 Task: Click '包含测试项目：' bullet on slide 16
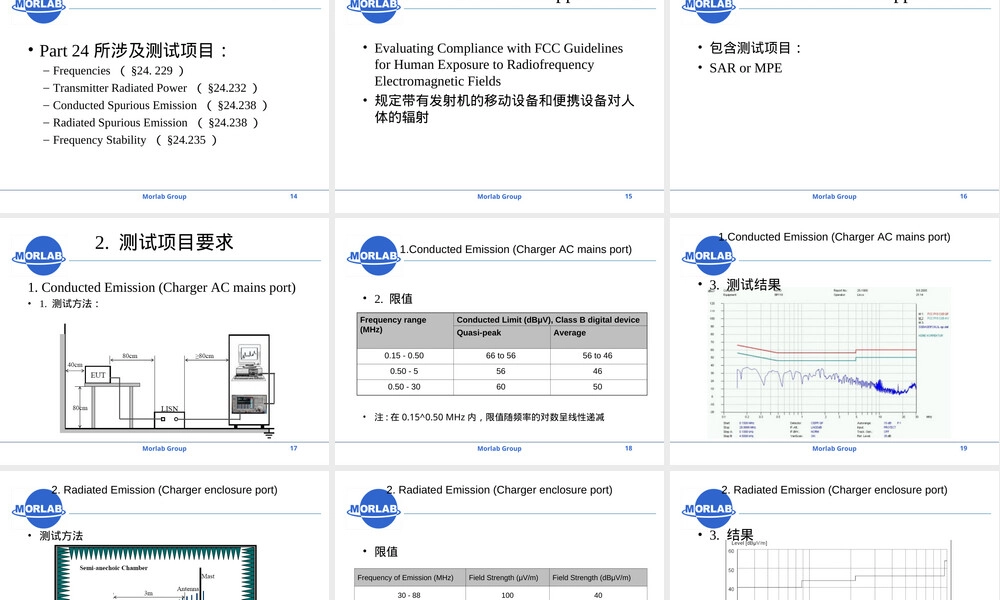click(756, 48)
